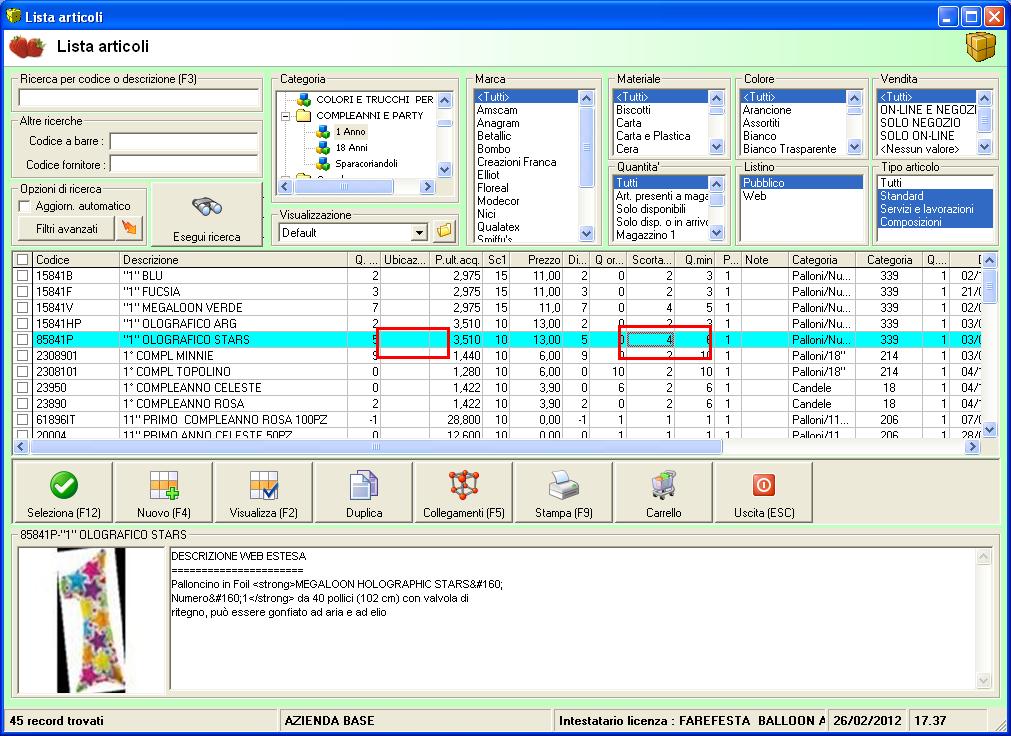This screenshot has height=736, width=1011.
Task: Click the Nuovo (F4) new article icon
Action: tap(164, 486)
